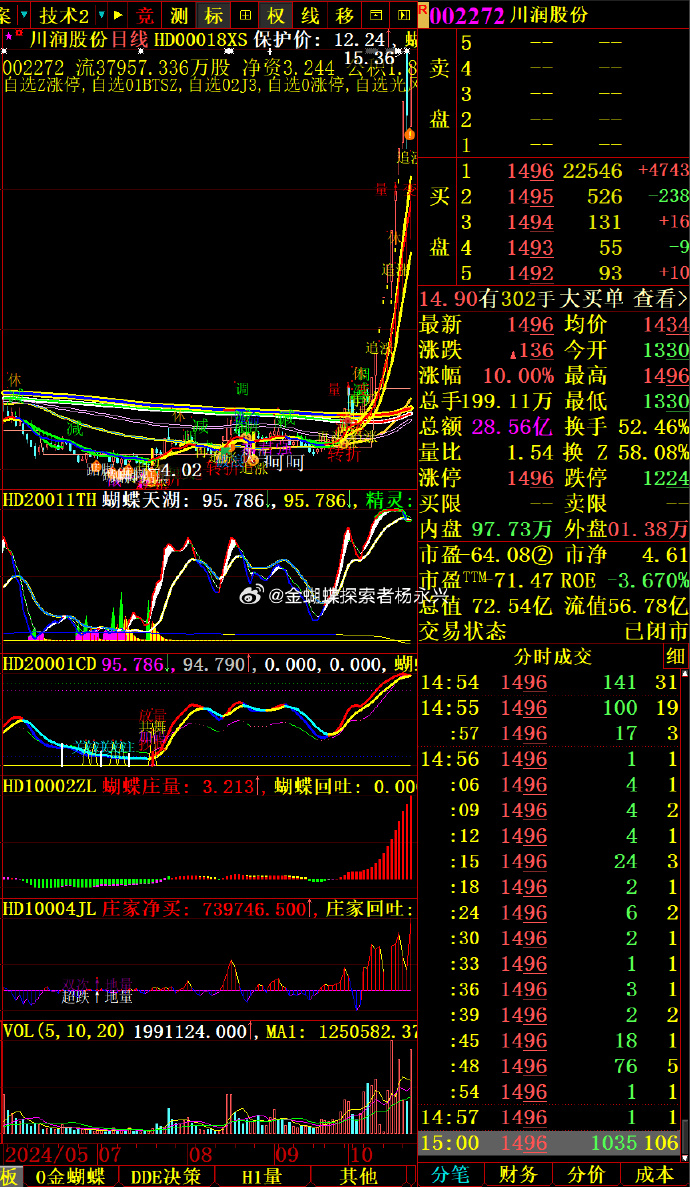The width and height of the screenshot is (690, 1187).
Task: Select the 0金蝴蝶 indicator tab
Action: (70, 1176)
